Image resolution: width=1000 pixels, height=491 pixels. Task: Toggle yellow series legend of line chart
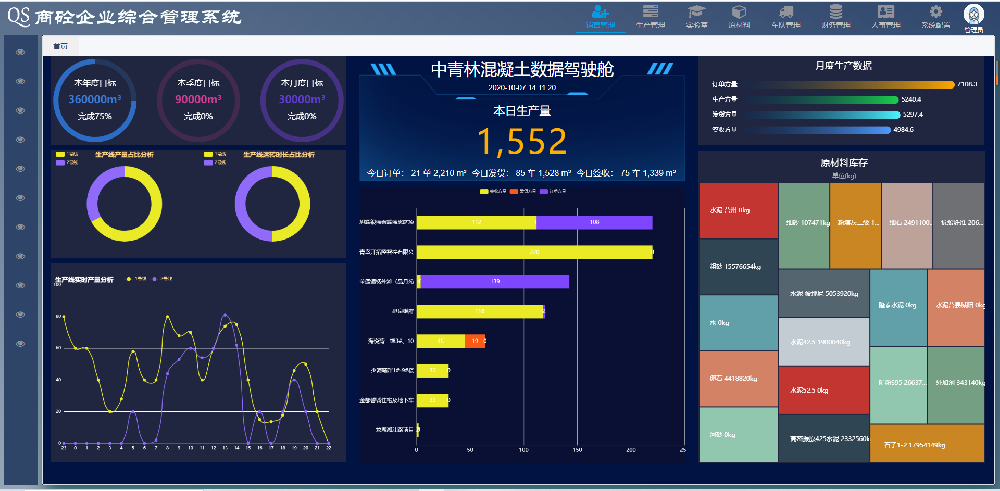136,279
